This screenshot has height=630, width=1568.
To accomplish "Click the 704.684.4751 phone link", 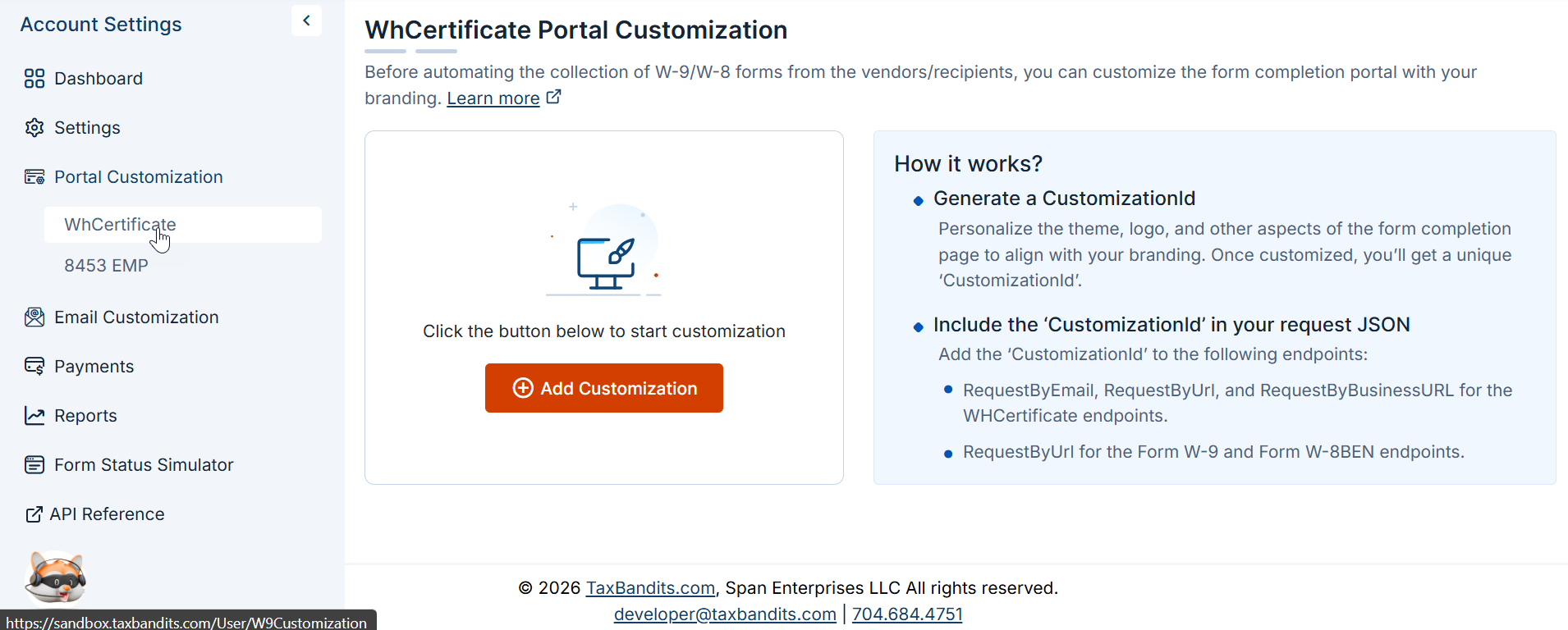I will (x=907, y=614).
